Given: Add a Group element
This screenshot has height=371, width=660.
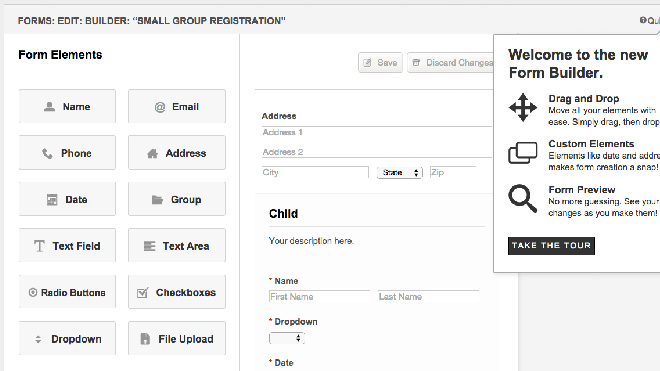Looking at the screenshot, I should [x=177, y=199].
